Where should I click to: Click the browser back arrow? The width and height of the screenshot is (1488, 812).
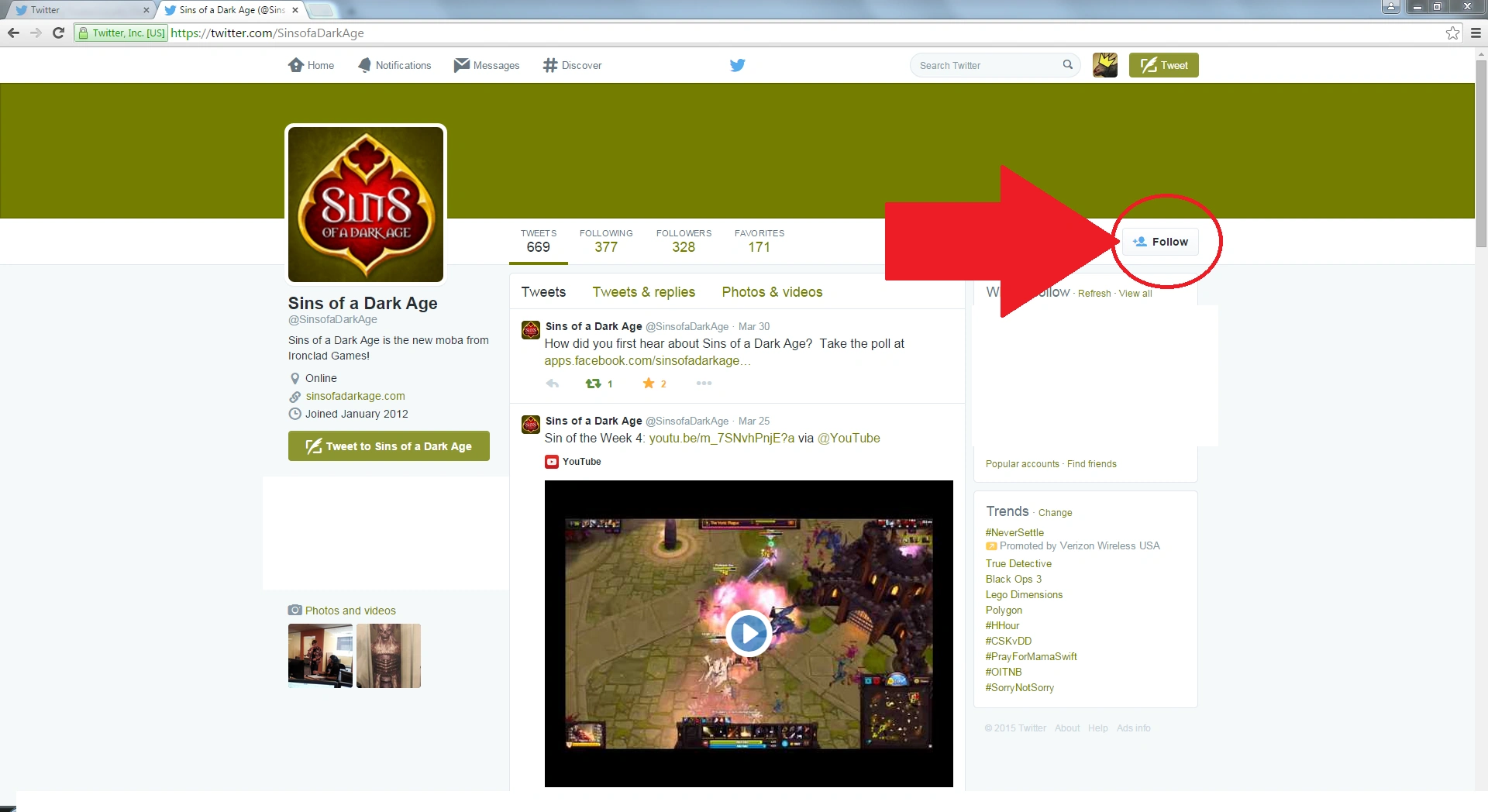[13, 33]
